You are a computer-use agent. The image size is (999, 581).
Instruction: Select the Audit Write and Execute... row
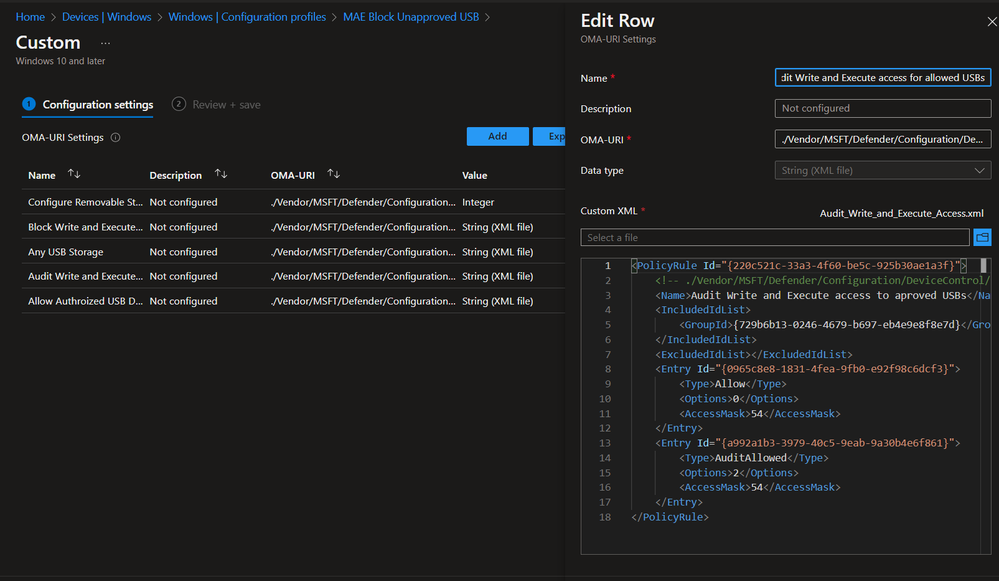click(293, 276)
